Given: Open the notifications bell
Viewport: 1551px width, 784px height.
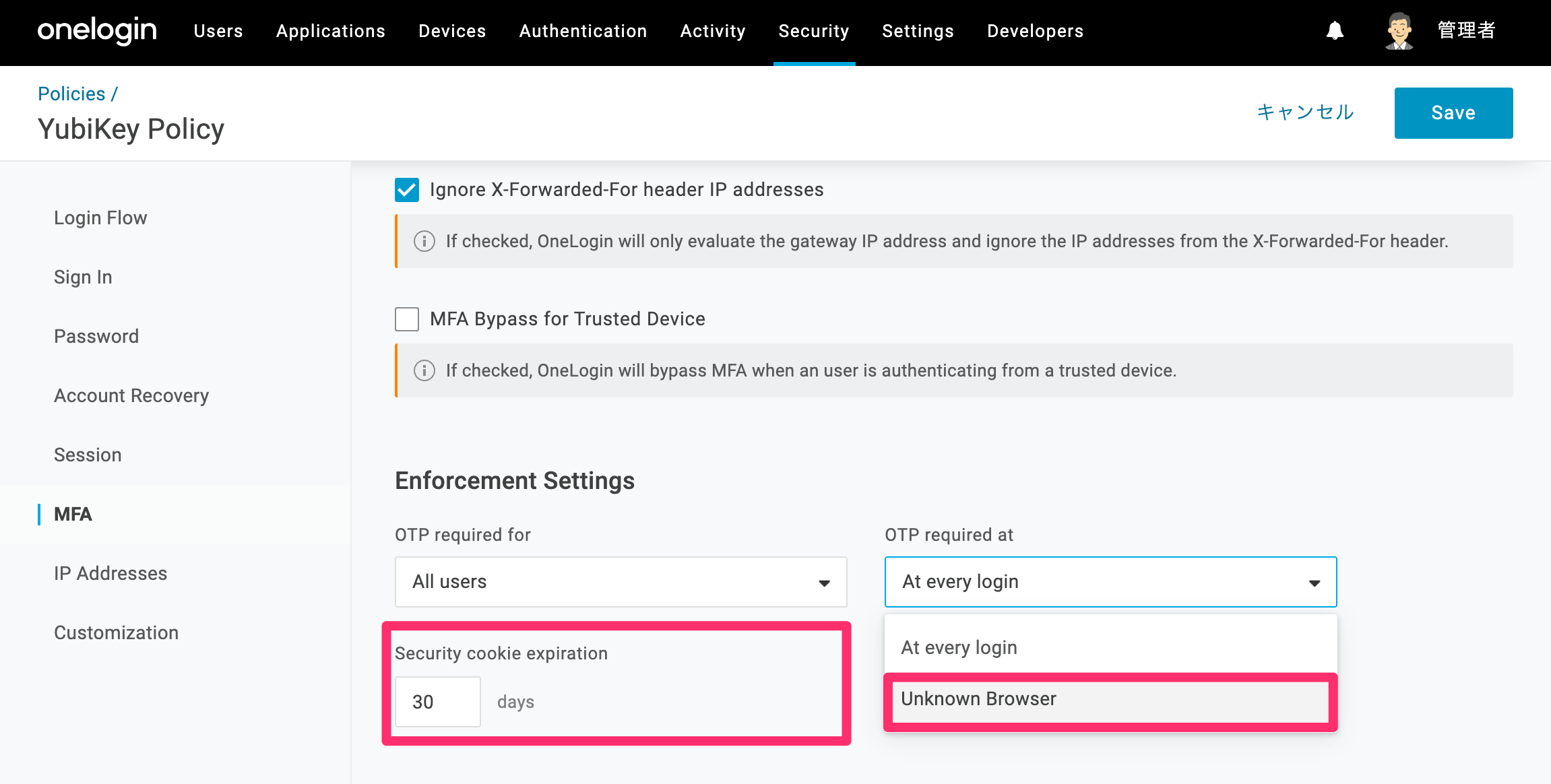Looking at the screenshot, I should (x=1335, y=31).
